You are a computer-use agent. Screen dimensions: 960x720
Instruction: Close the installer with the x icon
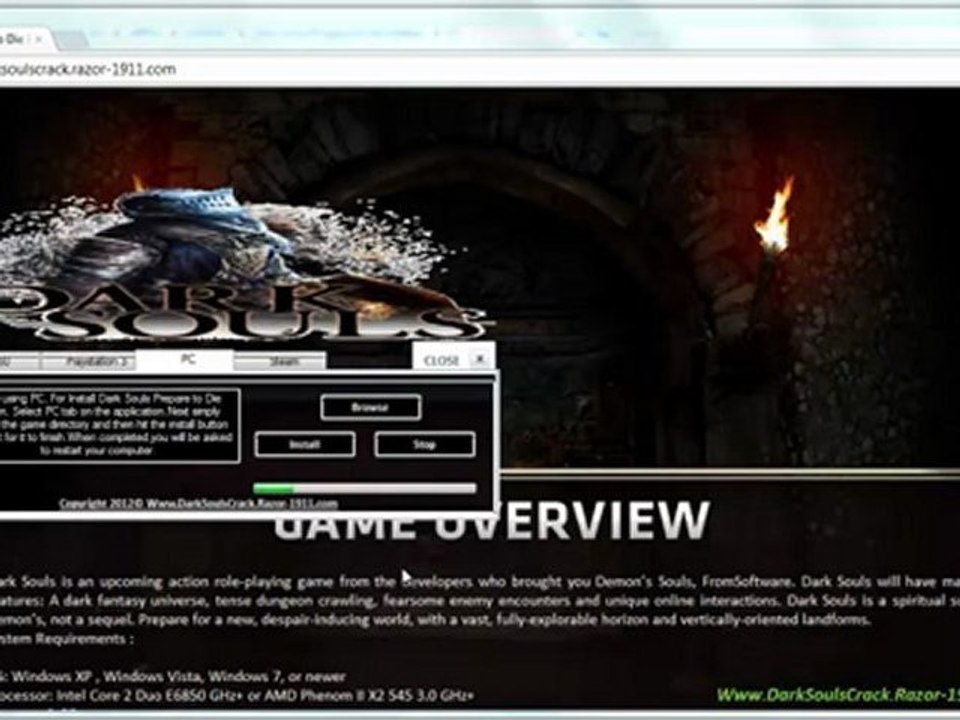tap(480, 358)
